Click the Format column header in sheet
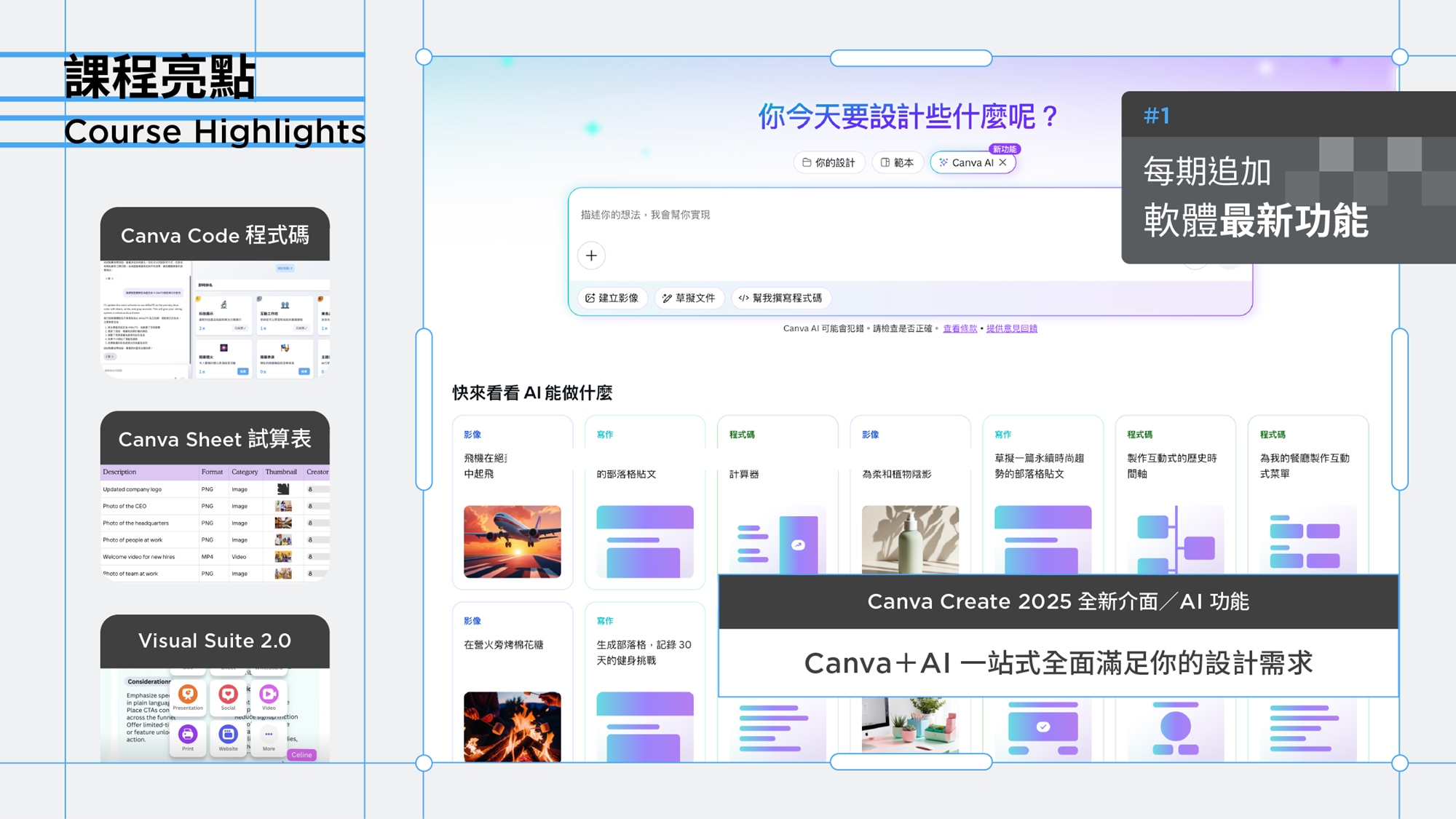This screenshot has width=1456, height=819. pyautogui.click(x=212, y=472)
